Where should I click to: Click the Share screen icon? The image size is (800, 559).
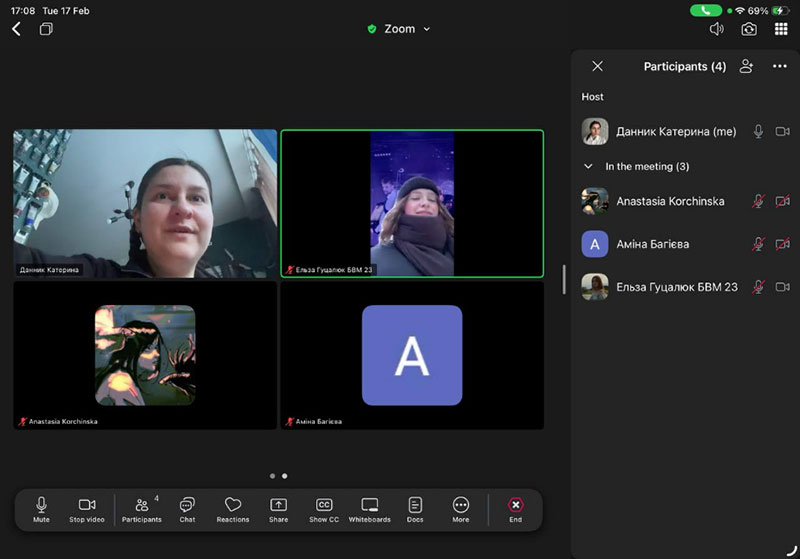[x=278, y=509]
